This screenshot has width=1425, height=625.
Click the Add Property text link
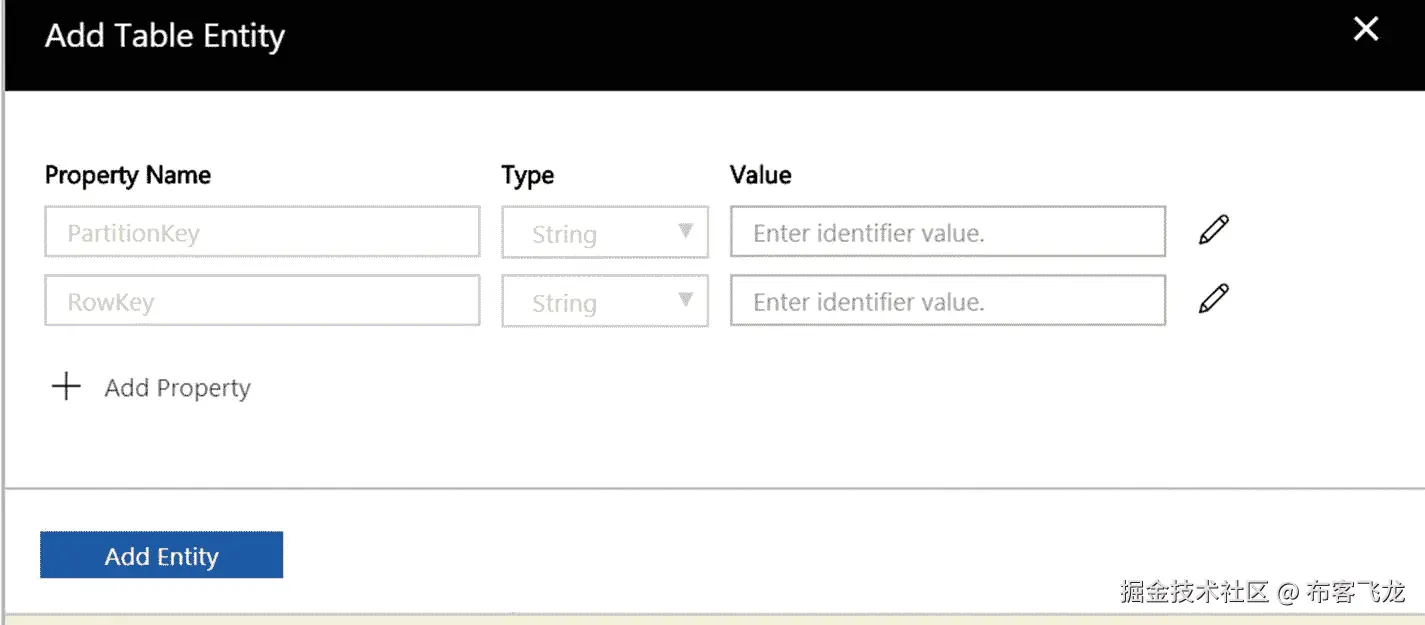click(177, 388)
